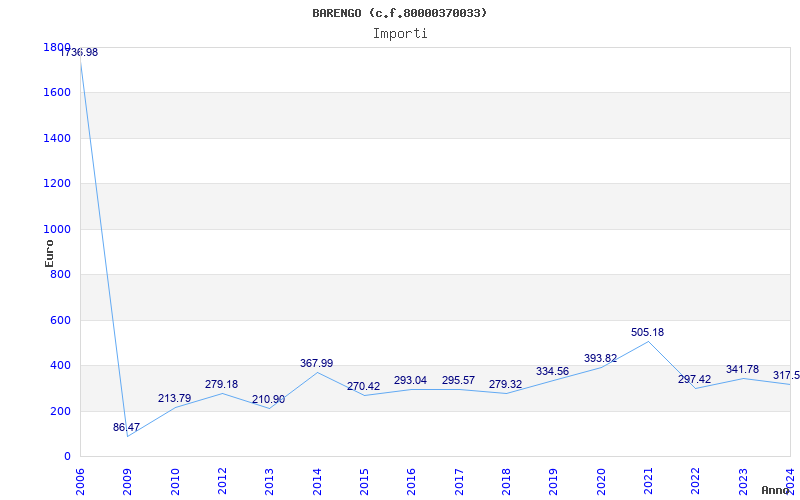Viewport: 800px width, 500px height.
Task: Click the 86.47 data label
Action: tap(127, 427)
